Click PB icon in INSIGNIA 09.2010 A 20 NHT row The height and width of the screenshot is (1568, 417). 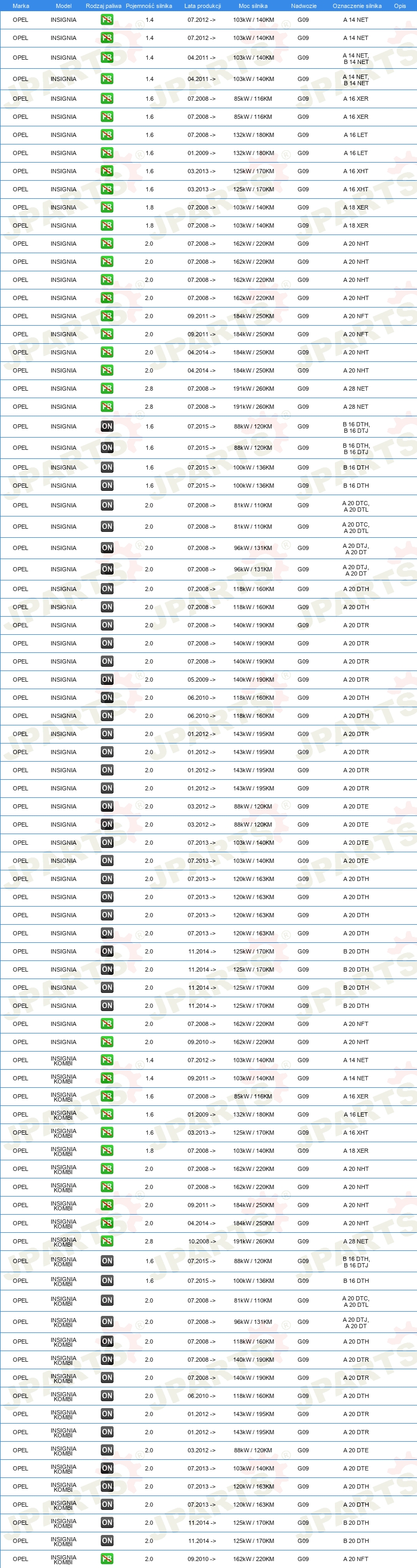[x=107, y=1041]
